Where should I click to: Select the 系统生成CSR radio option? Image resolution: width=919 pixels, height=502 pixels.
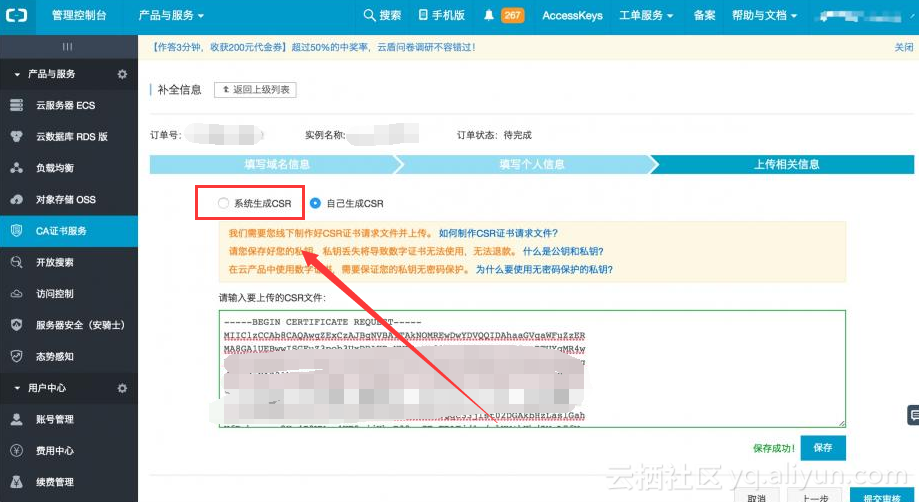(x=223, y=203)
